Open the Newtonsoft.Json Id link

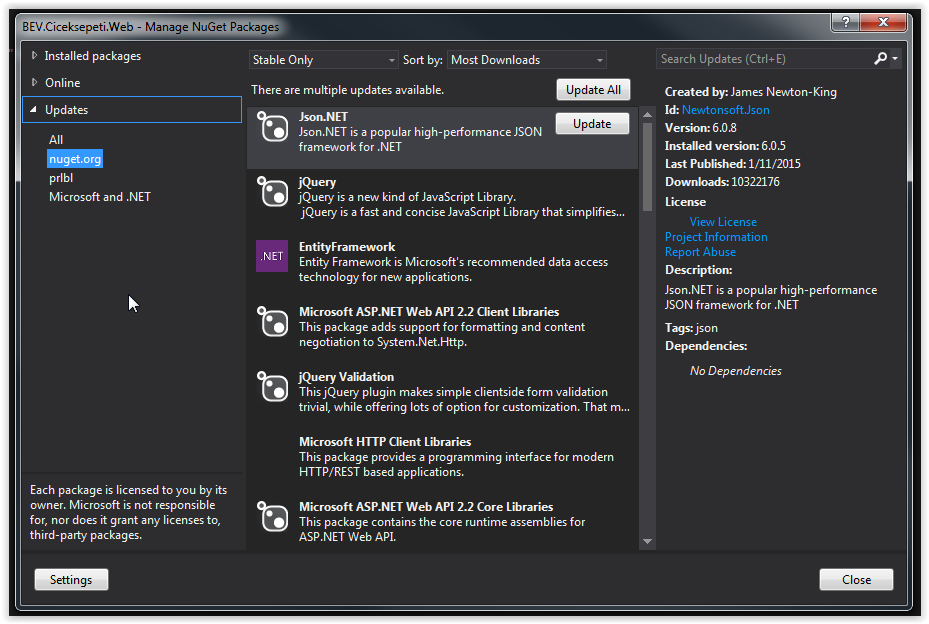726,110
